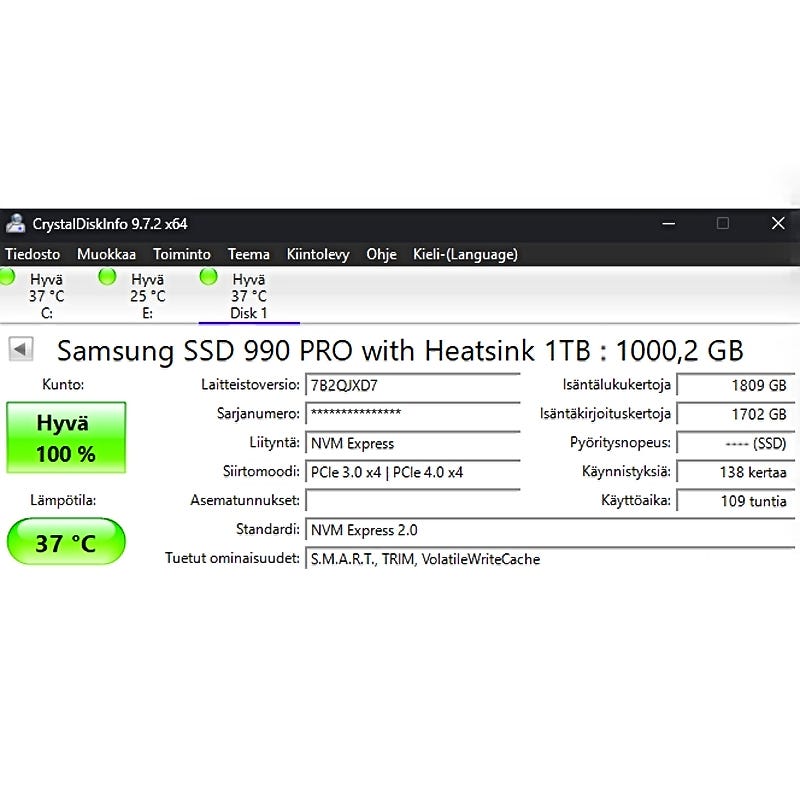Open the Muokkaa menu
800x786 pixels.
point(106,254)
